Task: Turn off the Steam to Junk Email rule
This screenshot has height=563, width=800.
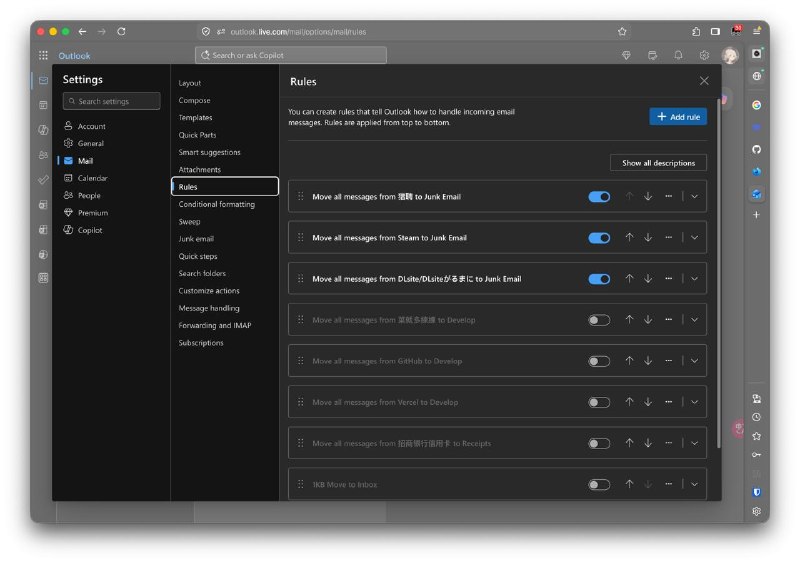Action: [x=599, y=238]
